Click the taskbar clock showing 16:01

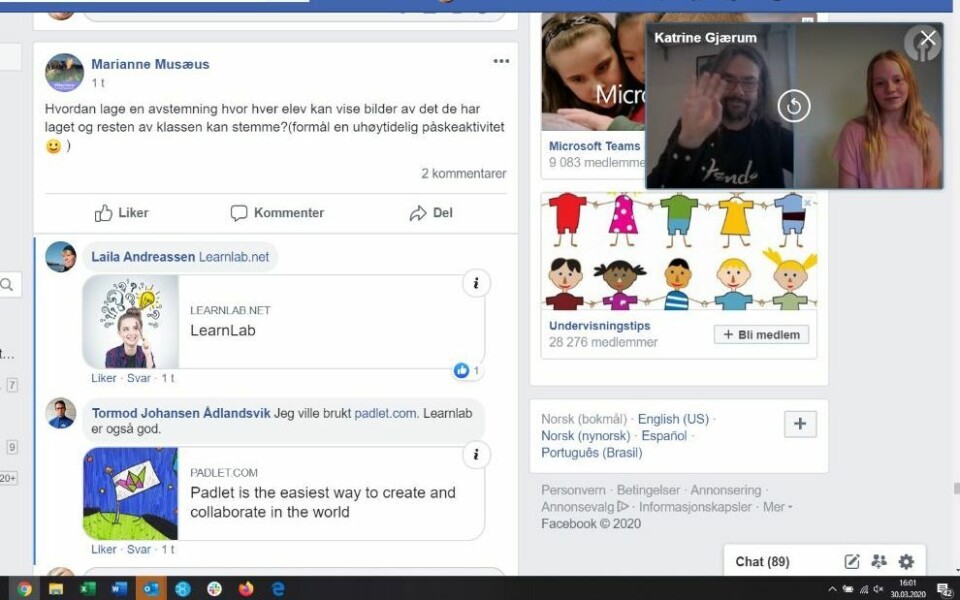pyautogui.click(x=908, y=589)
